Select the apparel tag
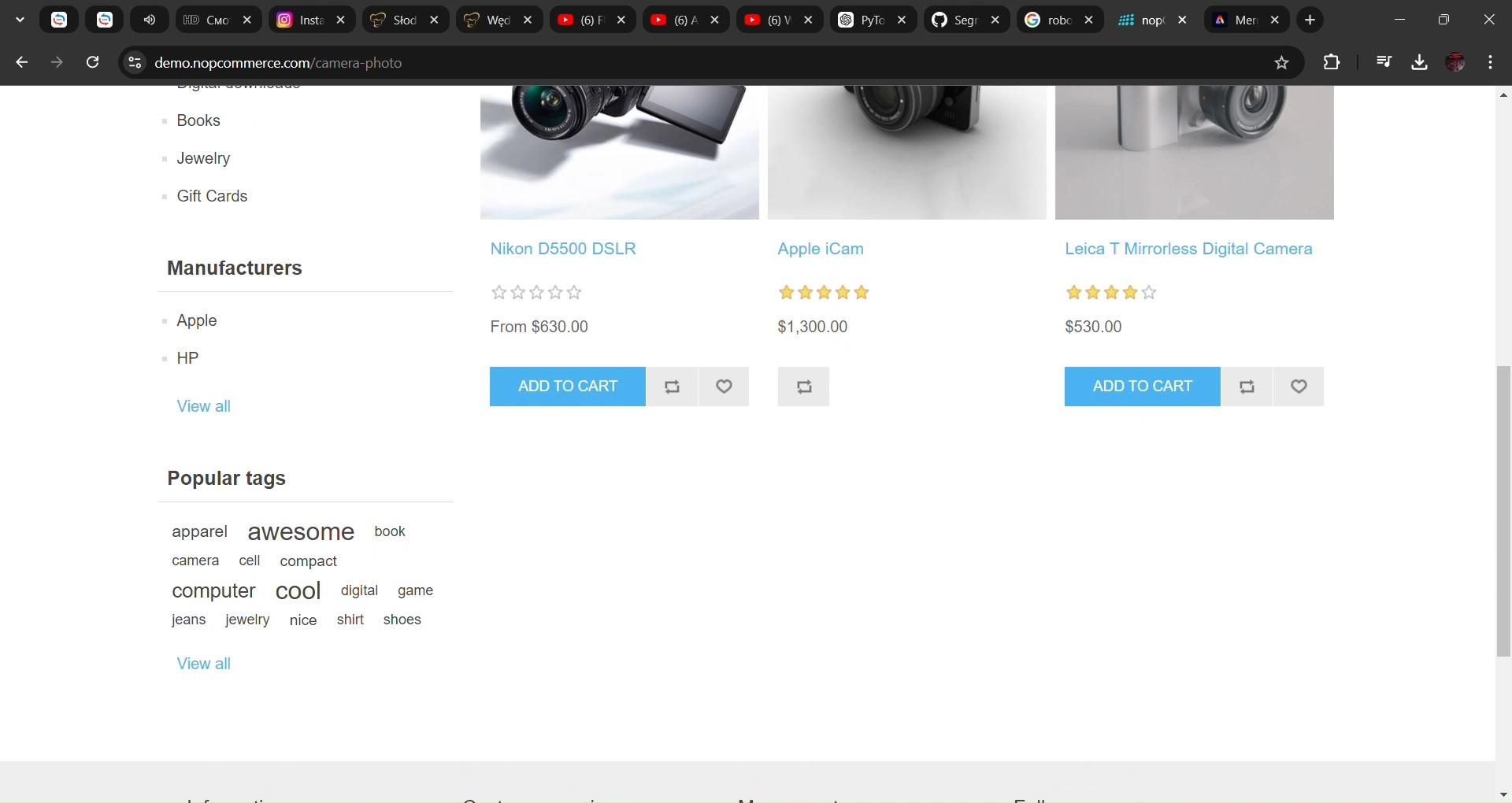This screenshot has height=803, width=1512. (x=199, y=532)
